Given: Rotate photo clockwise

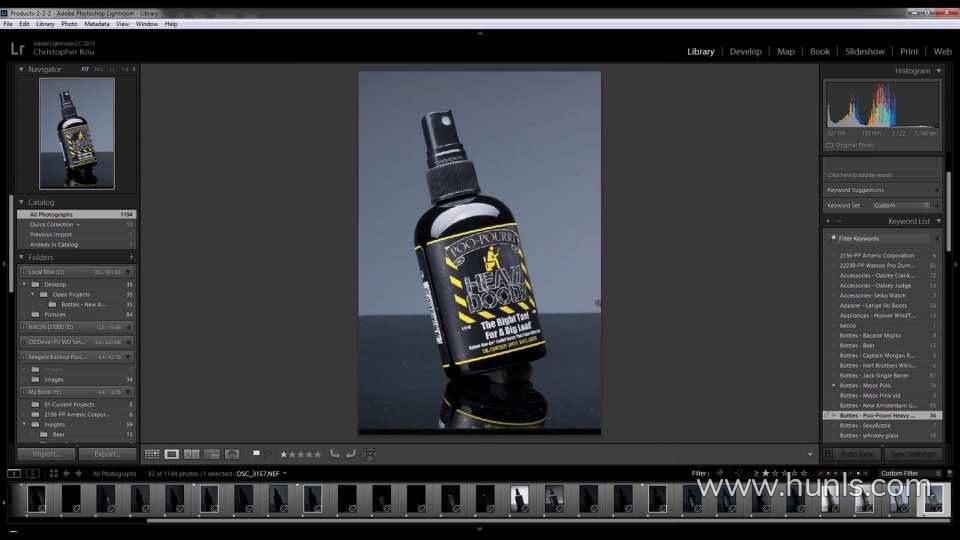Looking at the screenshot, I should [x=351, y=454].
